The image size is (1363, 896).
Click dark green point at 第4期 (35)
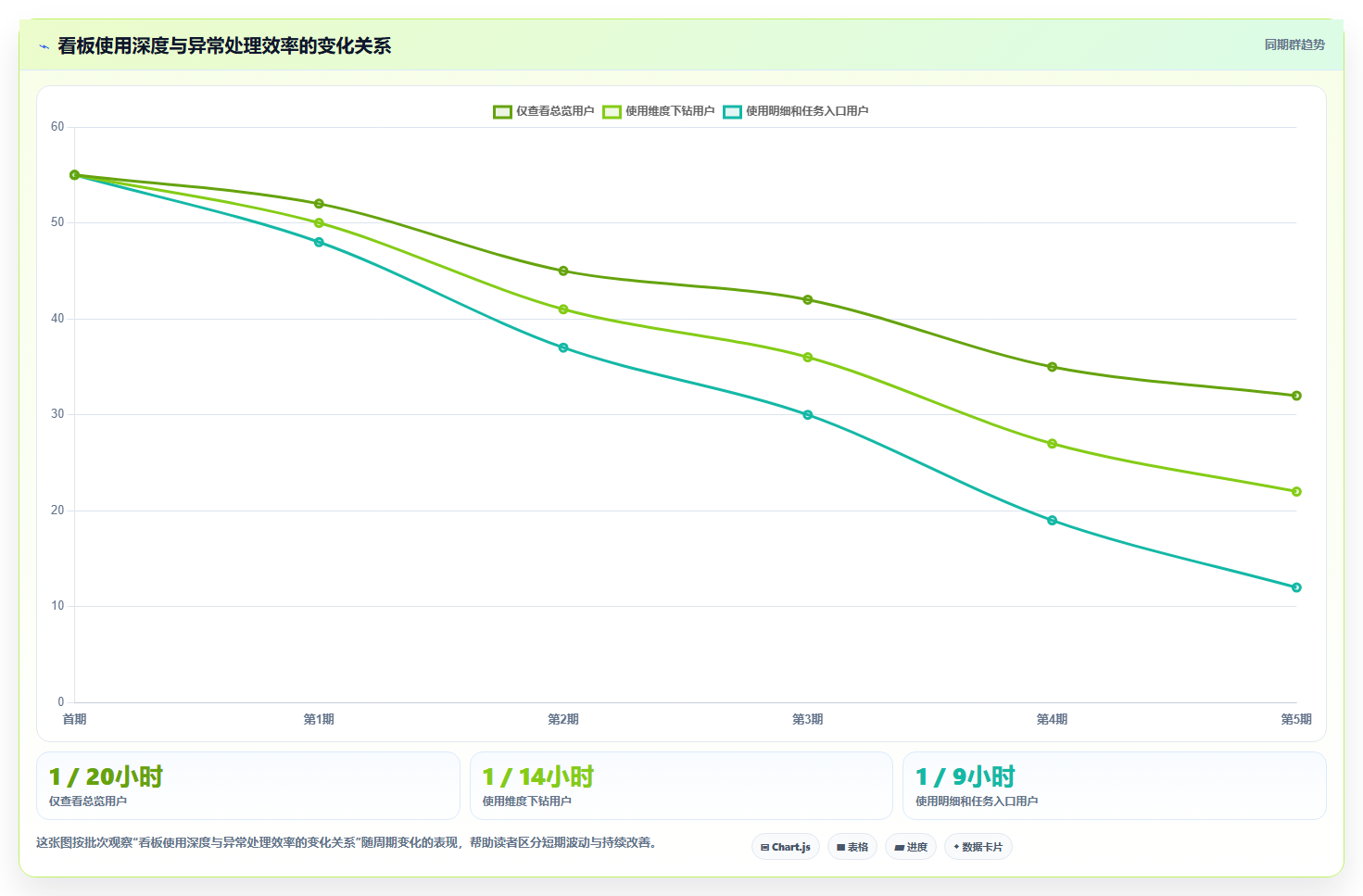(1053, 367)
